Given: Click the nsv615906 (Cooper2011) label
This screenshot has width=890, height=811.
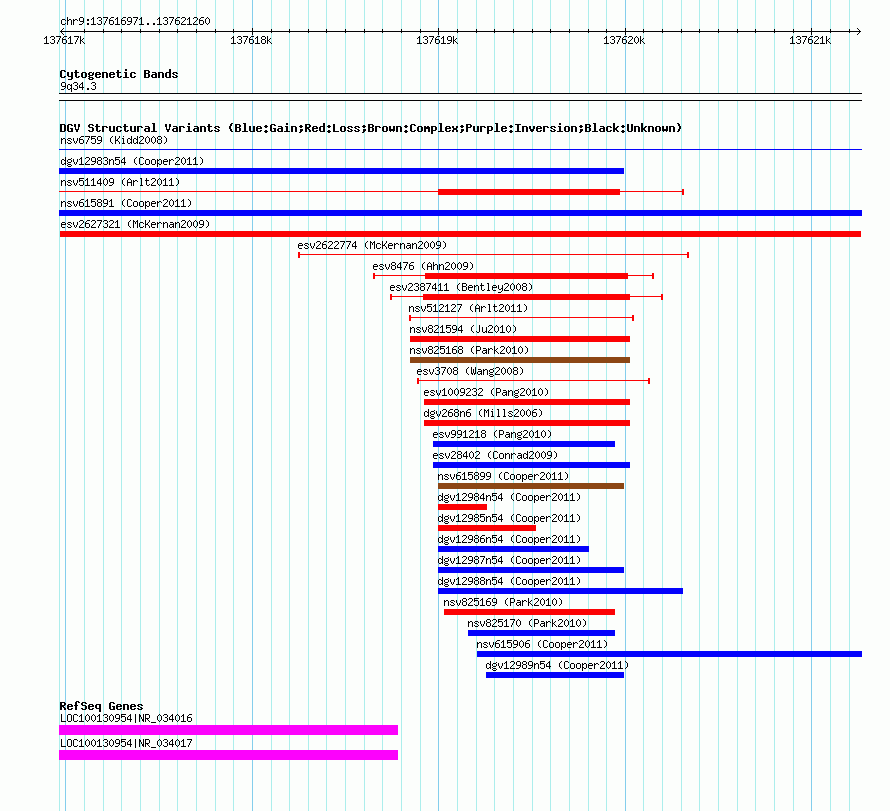Looking at the screenshot, I should tap(542, 644).
